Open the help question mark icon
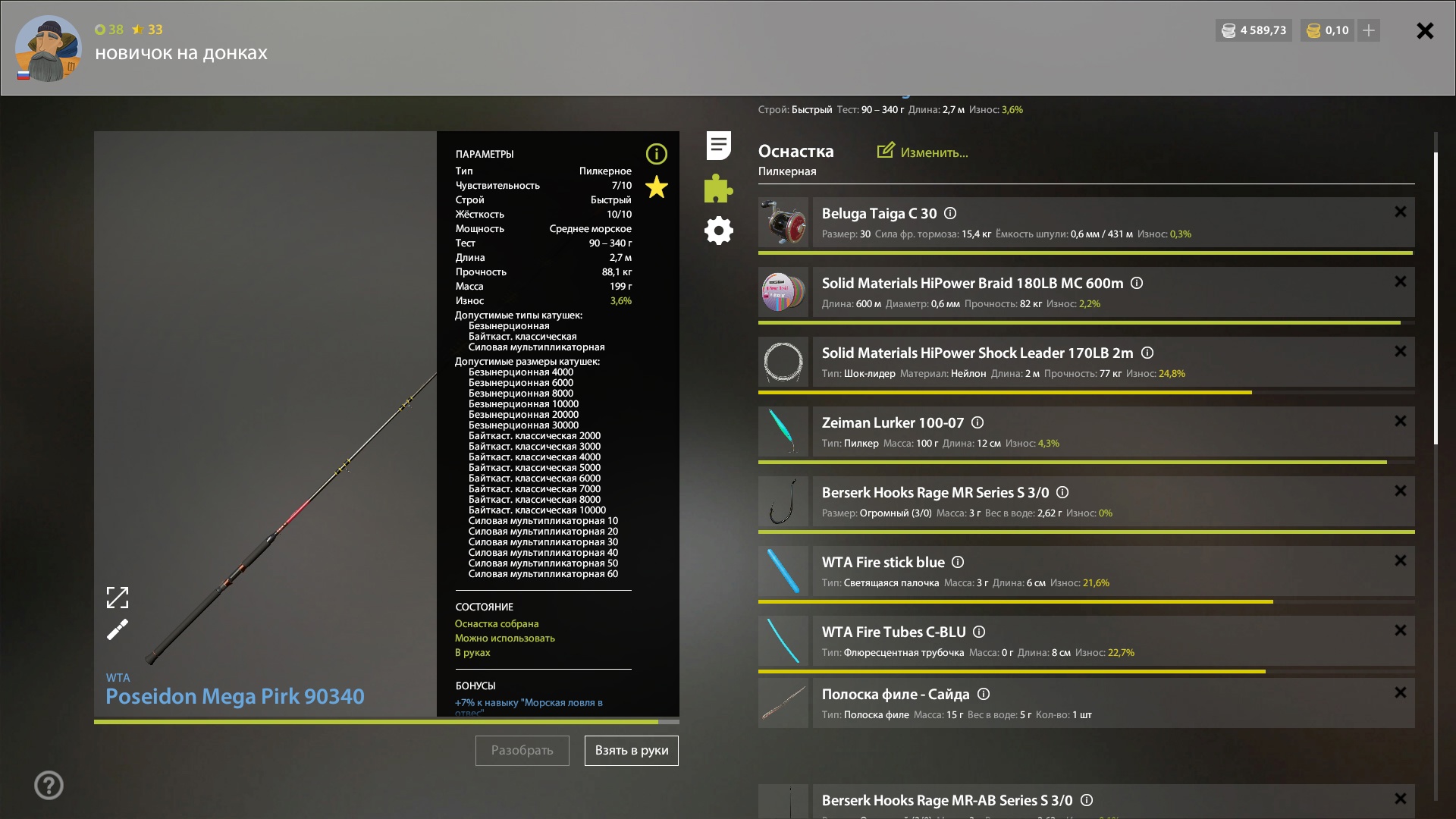 (49, 785)
